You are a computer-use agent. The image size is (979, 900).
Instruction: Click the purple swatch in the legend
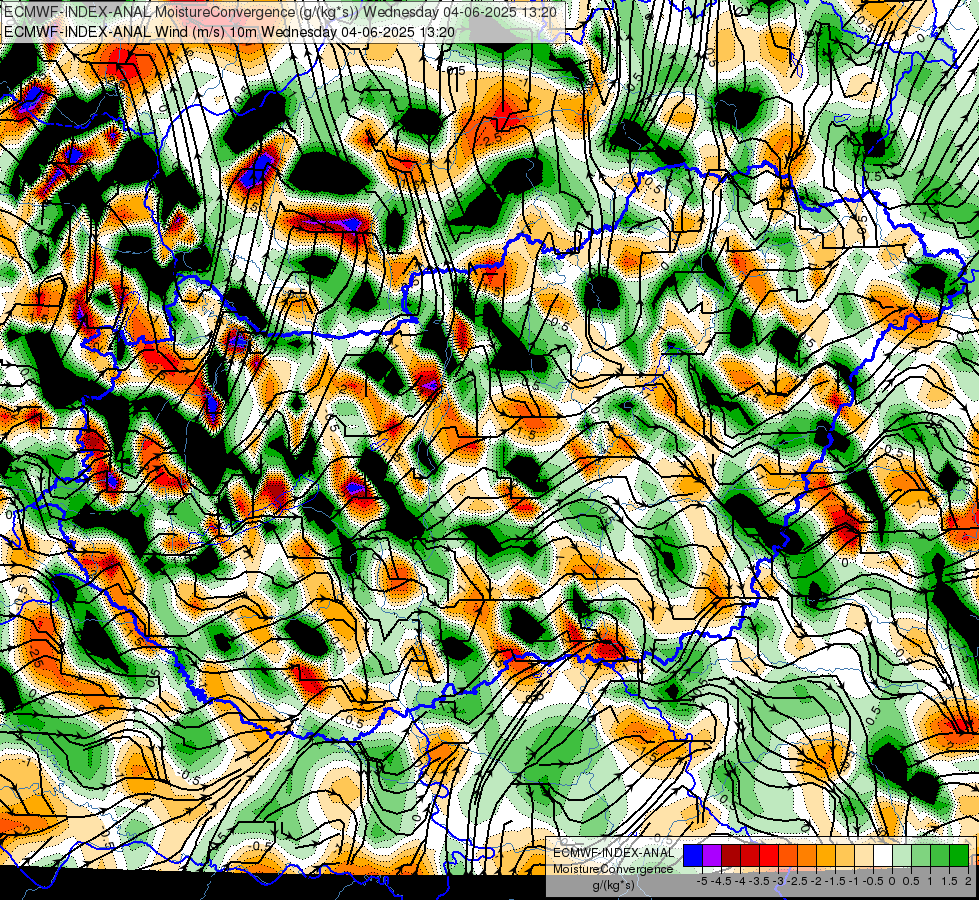click(712, 856)
